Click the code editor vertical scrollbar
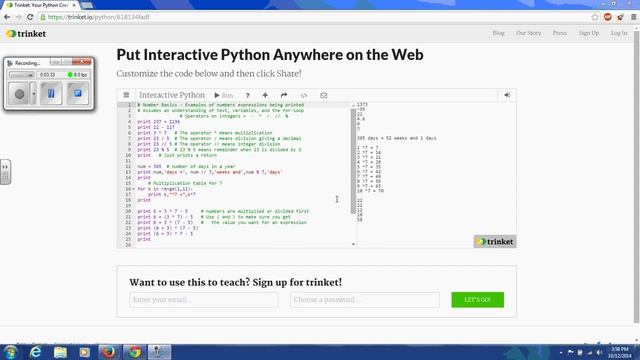 pos(353,161)
